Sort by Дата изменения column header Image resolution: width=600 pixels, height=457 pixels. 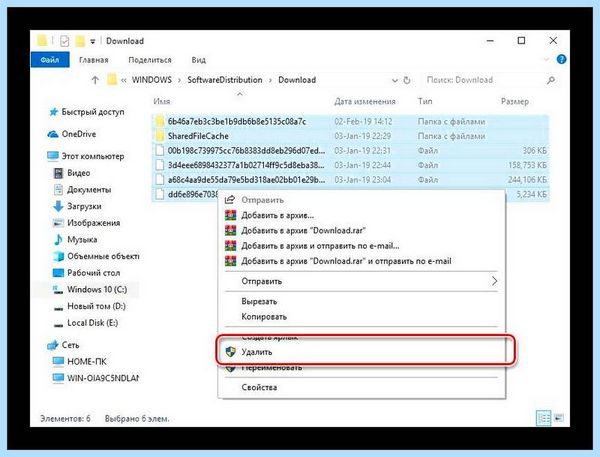(x=365, y=101)
